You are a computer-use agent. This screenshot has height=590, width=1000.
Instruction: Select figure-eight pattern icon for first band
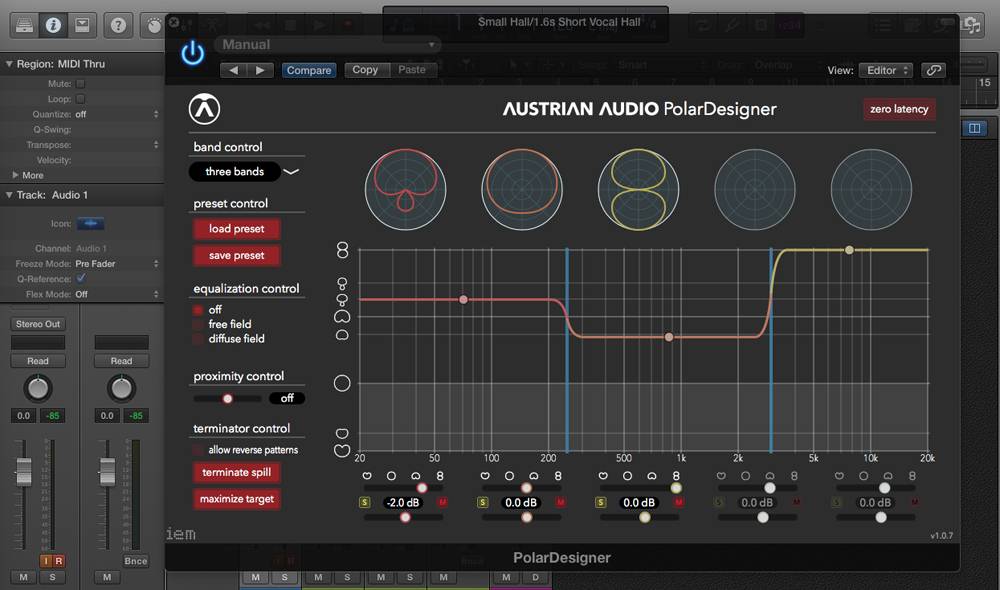click(439, 476)
